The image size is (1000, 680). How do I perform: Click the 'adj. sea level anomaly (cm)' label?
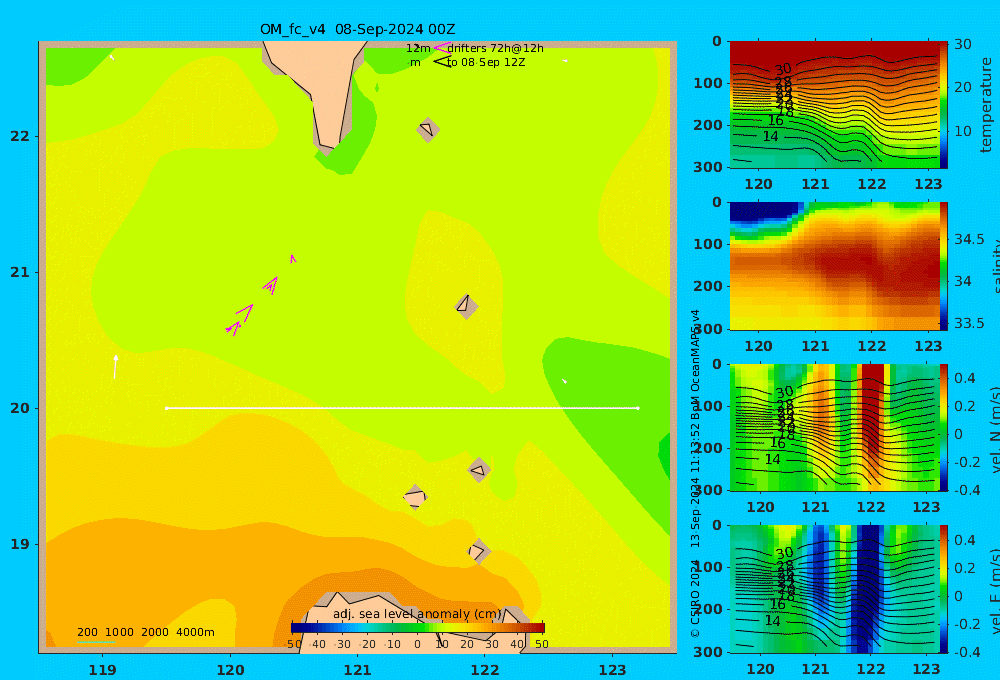(417, 614)
